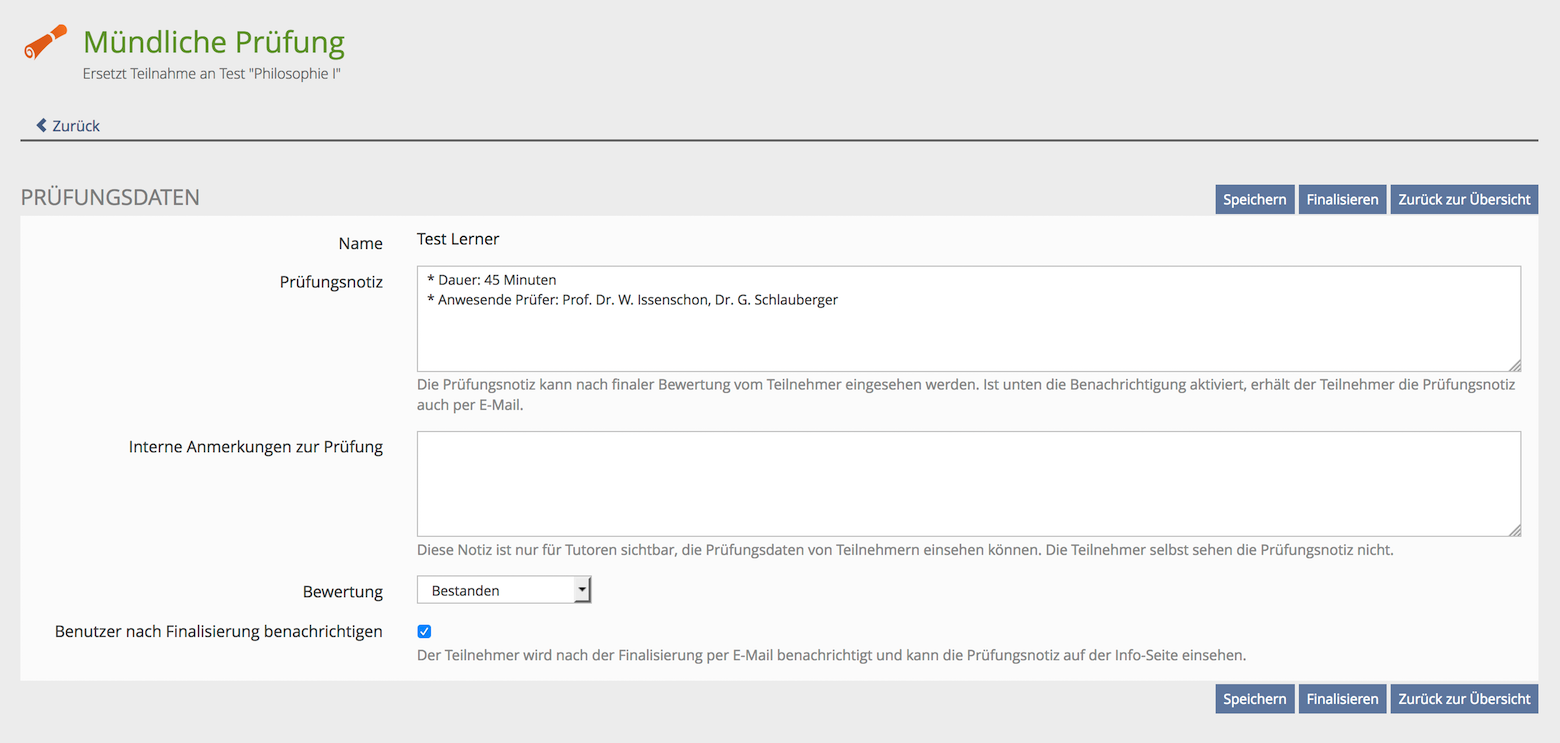1560x743 pixels.
Task: Open Zurück zur Übersicht at the top
Action: click(x=1463, y=199)
